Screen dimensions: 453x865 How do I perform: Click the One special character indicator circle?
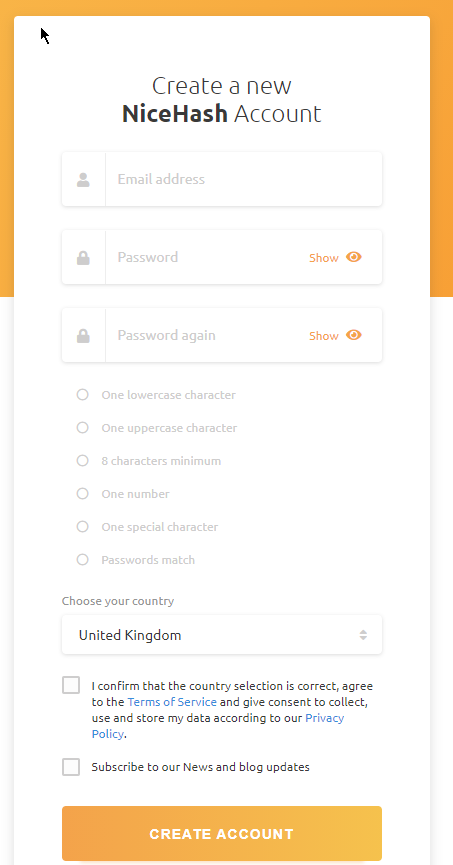[82, 527]
